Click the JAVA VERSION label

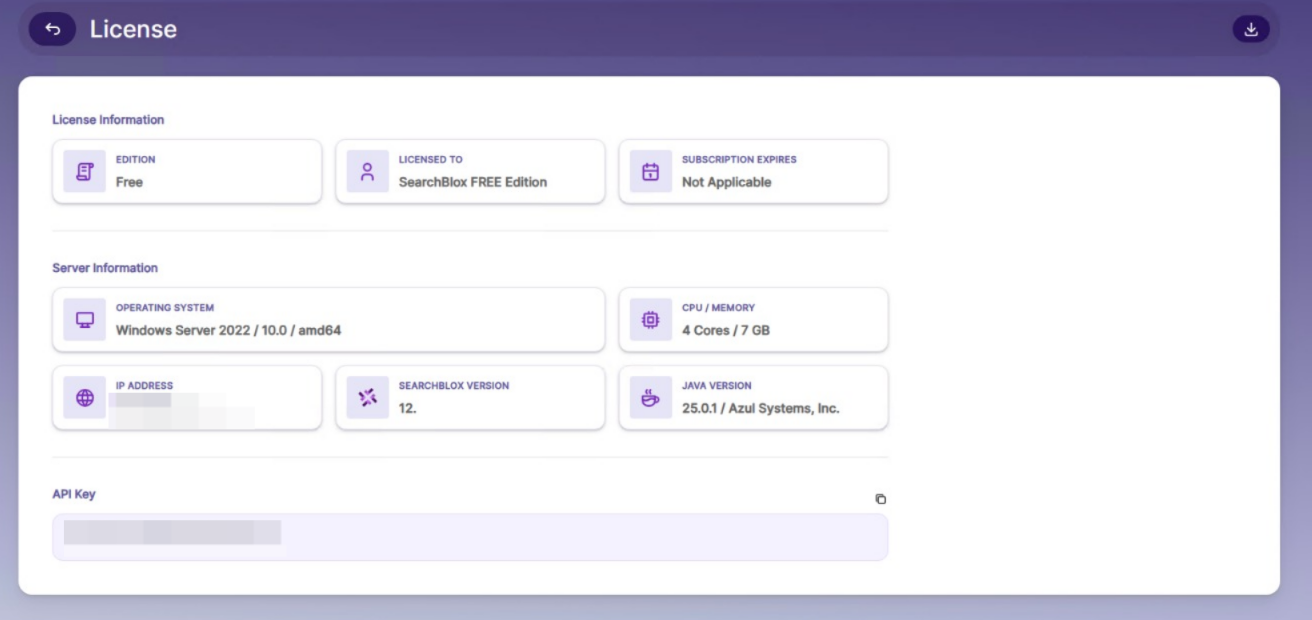pos(717,386)
